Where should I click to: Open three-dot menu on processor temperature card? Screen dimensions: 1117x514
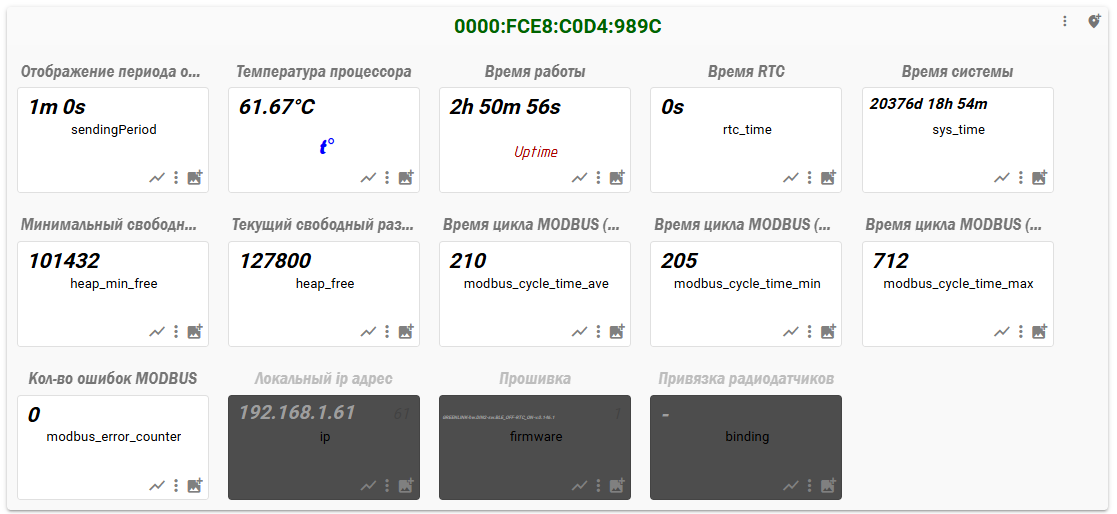[x=387, y=178]
